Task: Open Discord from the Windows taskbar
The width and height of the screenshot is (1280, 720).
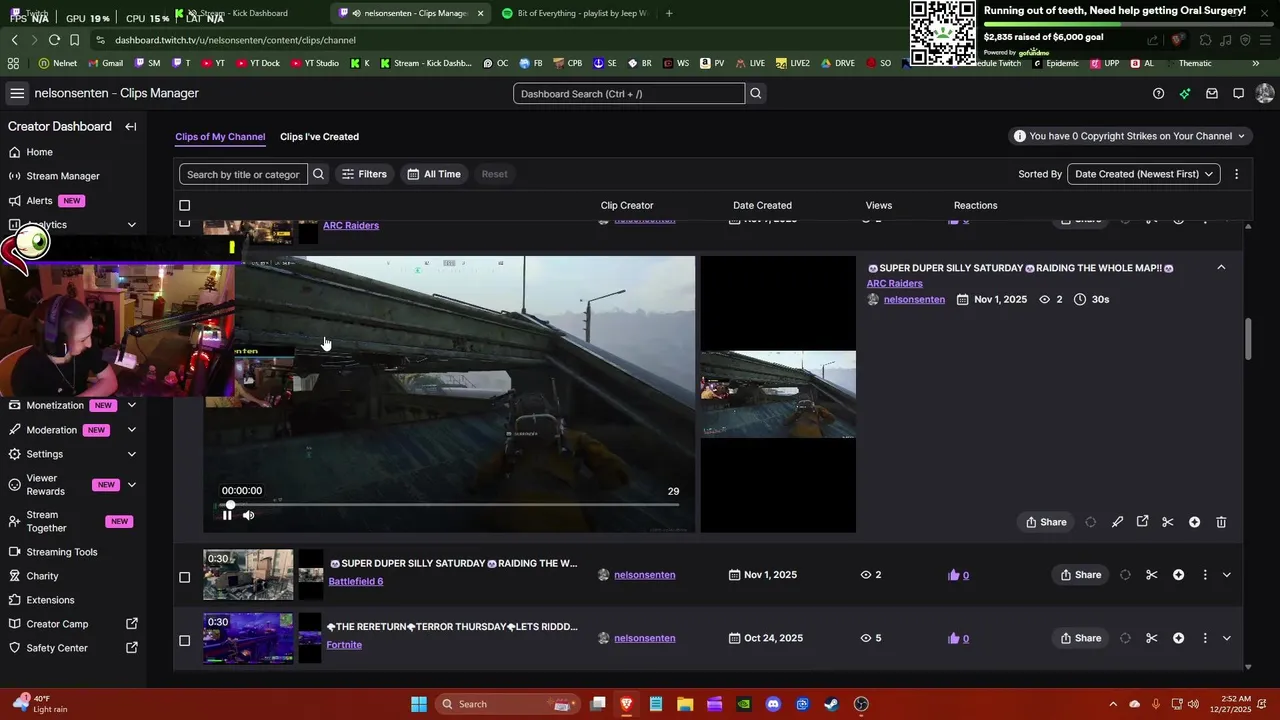Action: click(x=773, y=704)
